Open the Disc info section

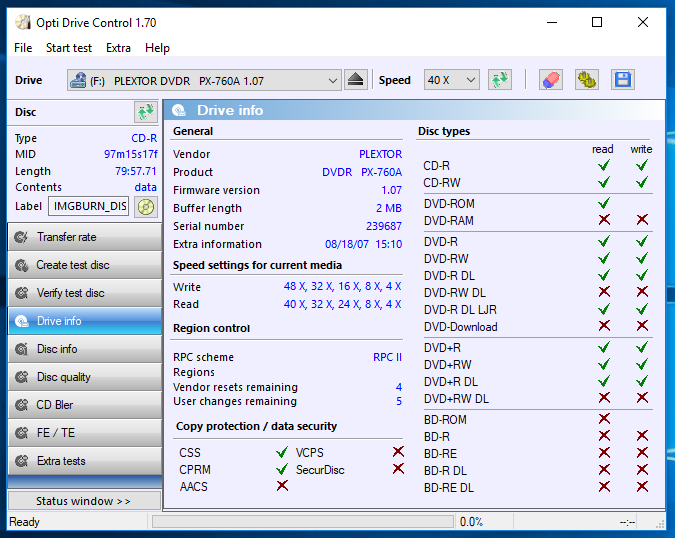pos(85,349)
